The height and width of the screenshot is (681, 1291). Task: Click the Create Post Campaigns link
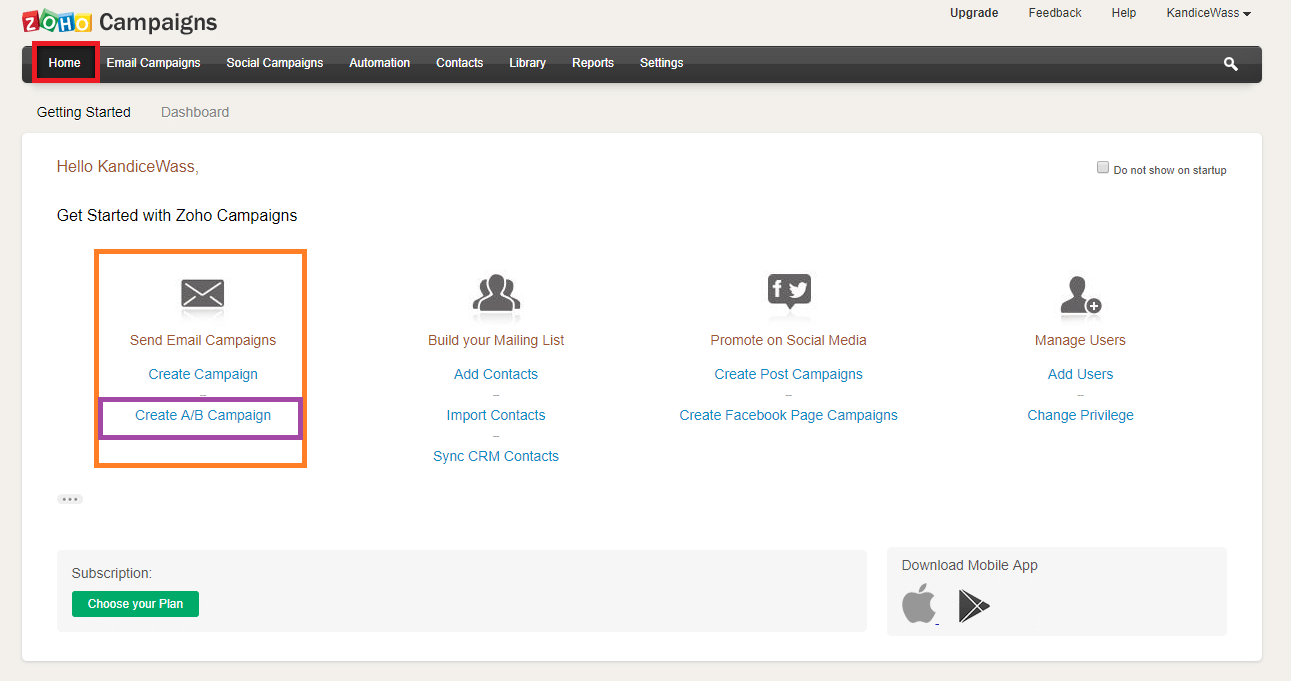[789, 374]
